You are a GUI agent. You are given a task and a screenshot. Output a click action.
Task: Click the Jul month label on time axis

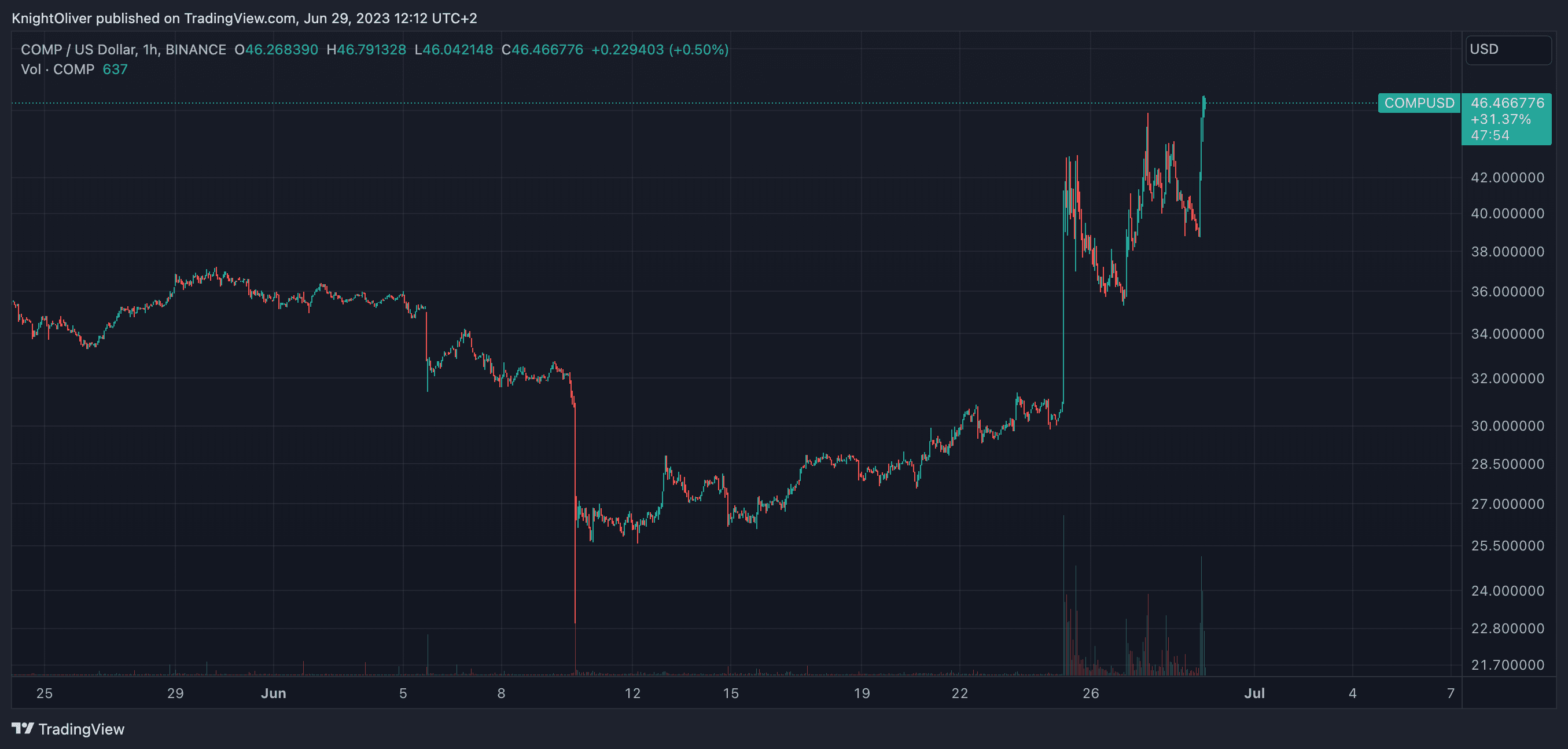coord(1254,693)
